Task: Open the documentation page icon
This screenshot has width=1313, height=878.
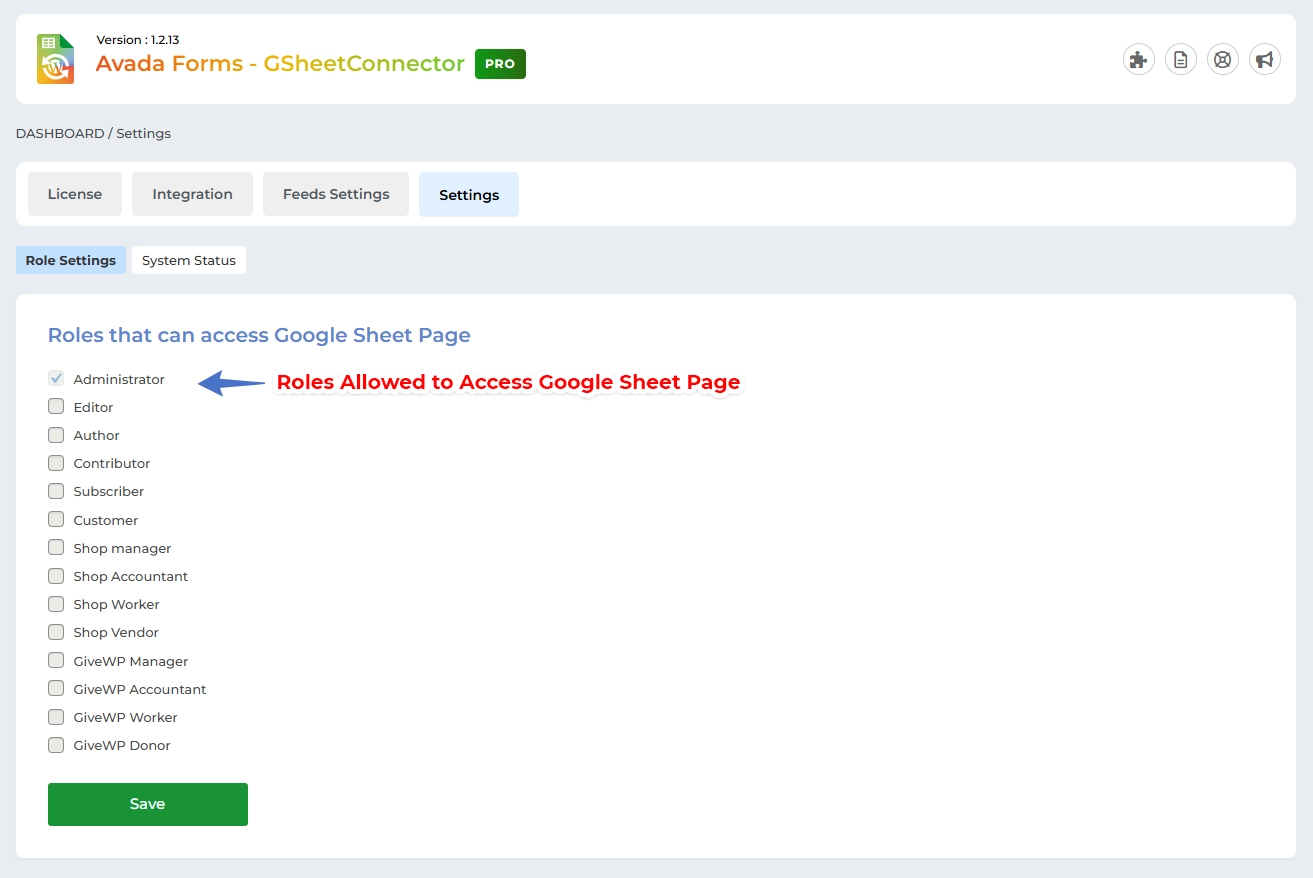Action: [x=1181, y=60]
